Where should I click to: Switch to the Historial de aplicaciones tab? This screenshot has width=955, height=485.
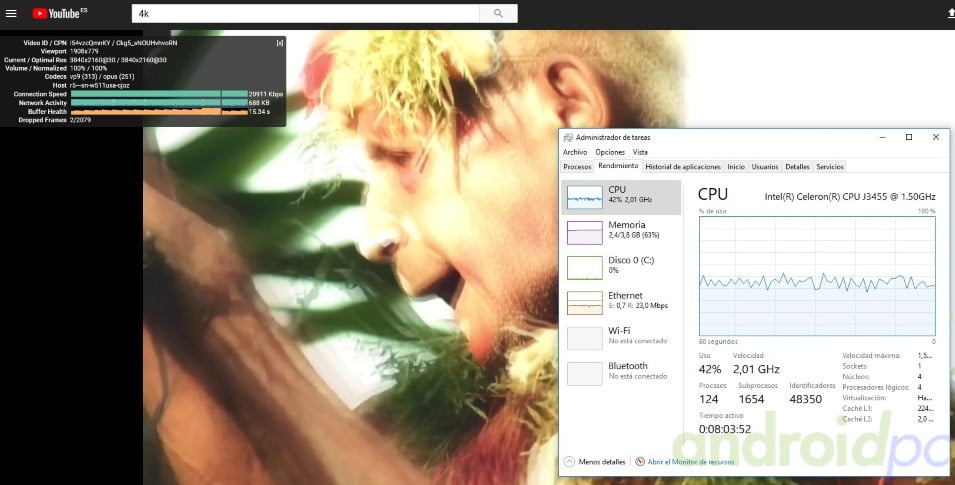tap(682, 167)
